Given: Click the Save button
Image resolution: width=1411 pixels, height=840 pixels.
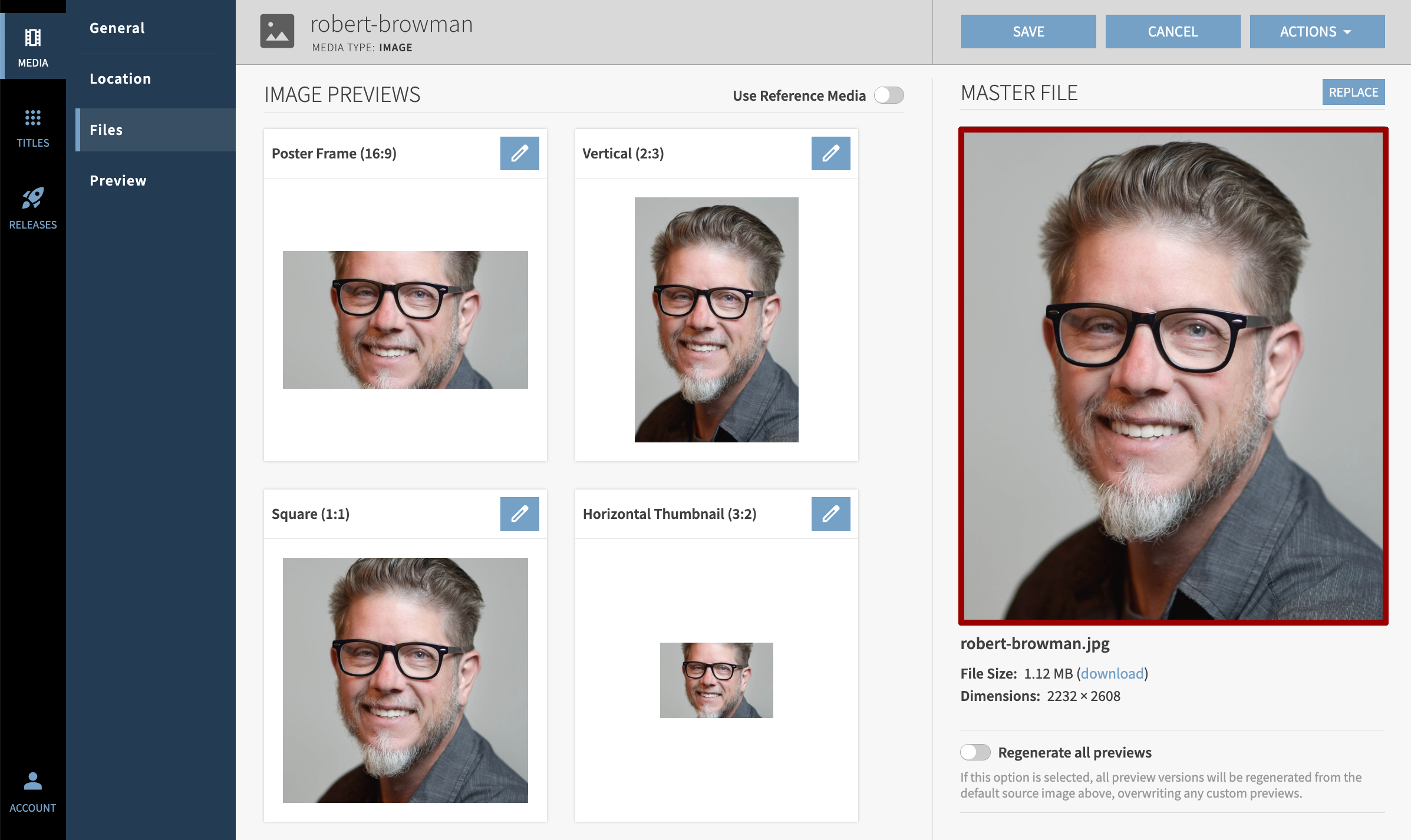Looking at the screenshot, I should click(1028, 32).
